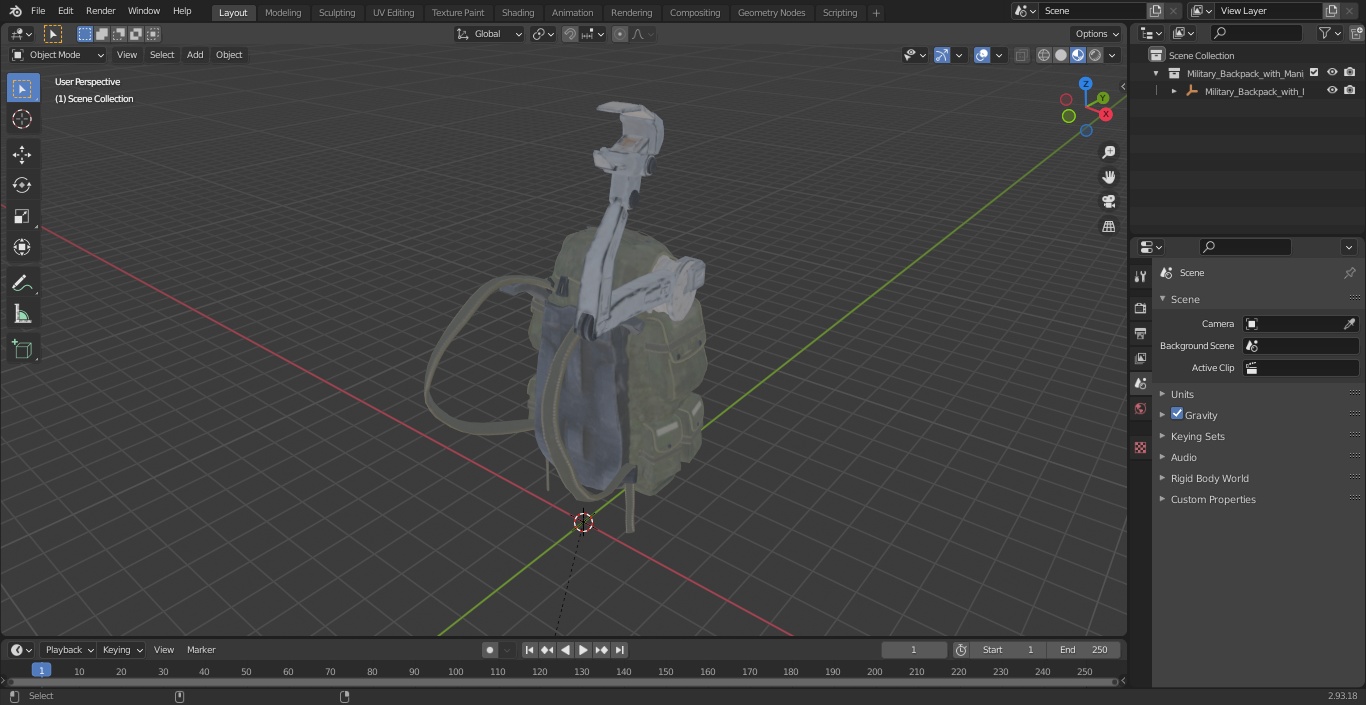Open timeline Keying popover
The image size is (1366, 705).
click(122, 650)
